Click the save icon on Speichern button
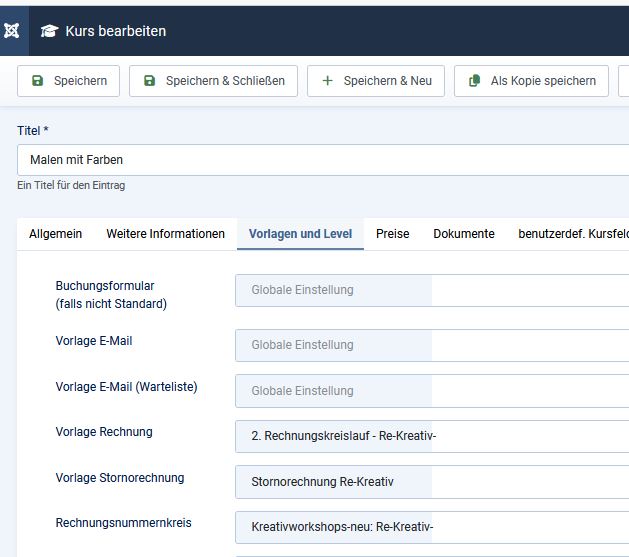 38,81
